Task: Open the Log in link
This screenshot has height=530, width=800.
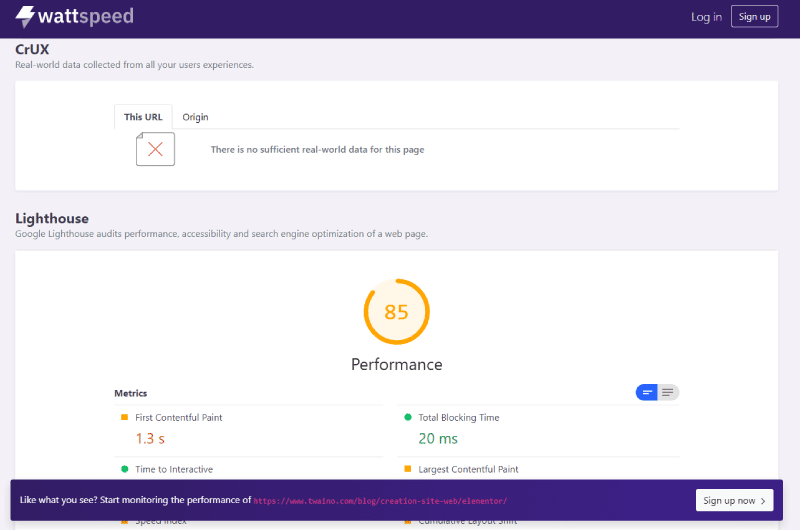Action: click(706, 17)
